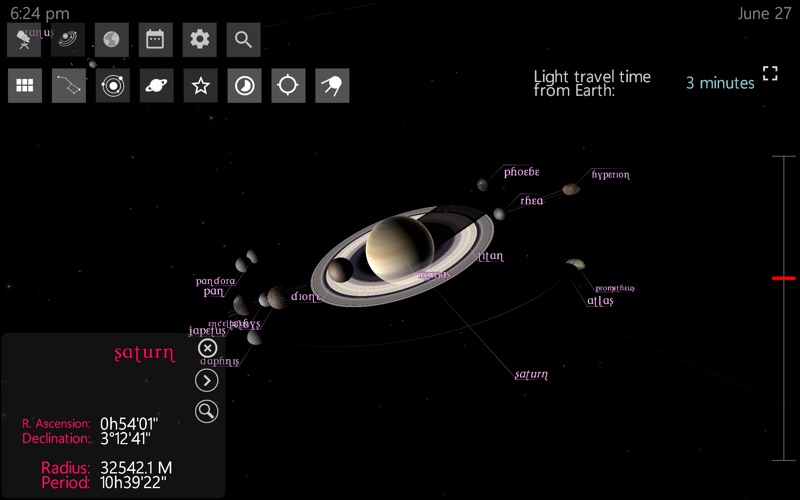Click the Saturn planet globe

[399, 249]
